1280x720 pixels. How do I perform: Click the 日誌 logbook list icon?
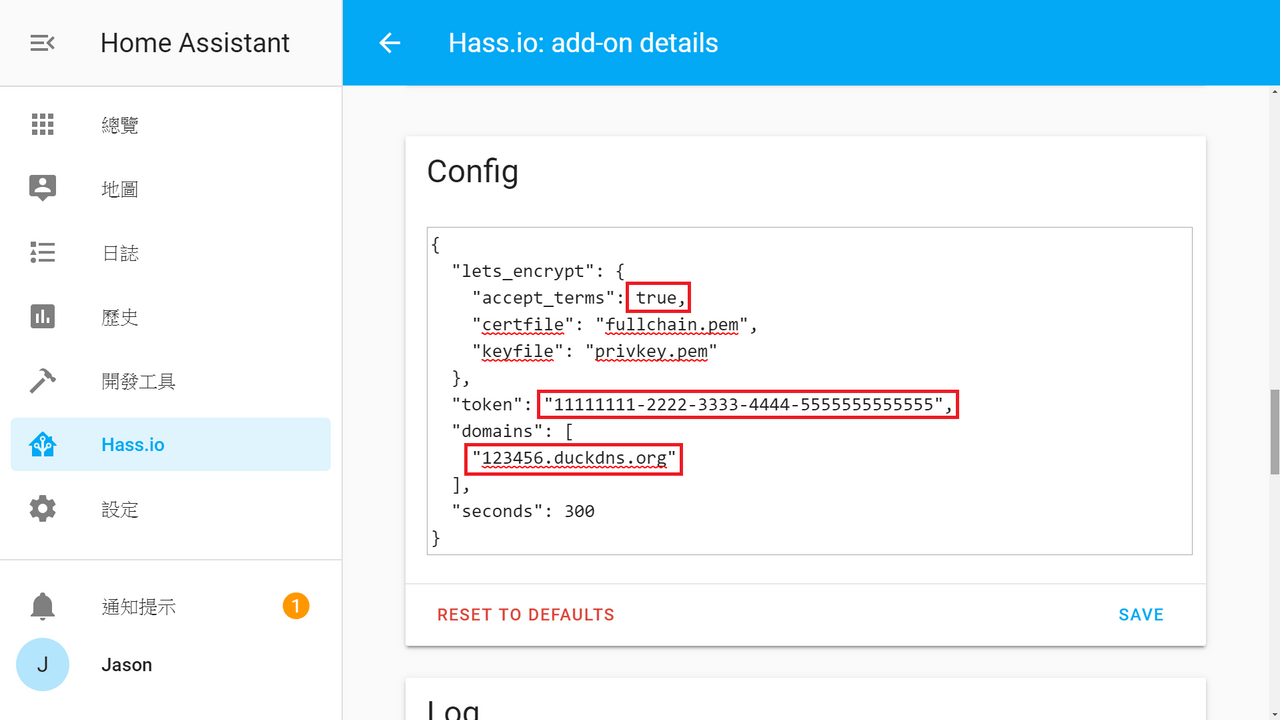pos(42,252)
